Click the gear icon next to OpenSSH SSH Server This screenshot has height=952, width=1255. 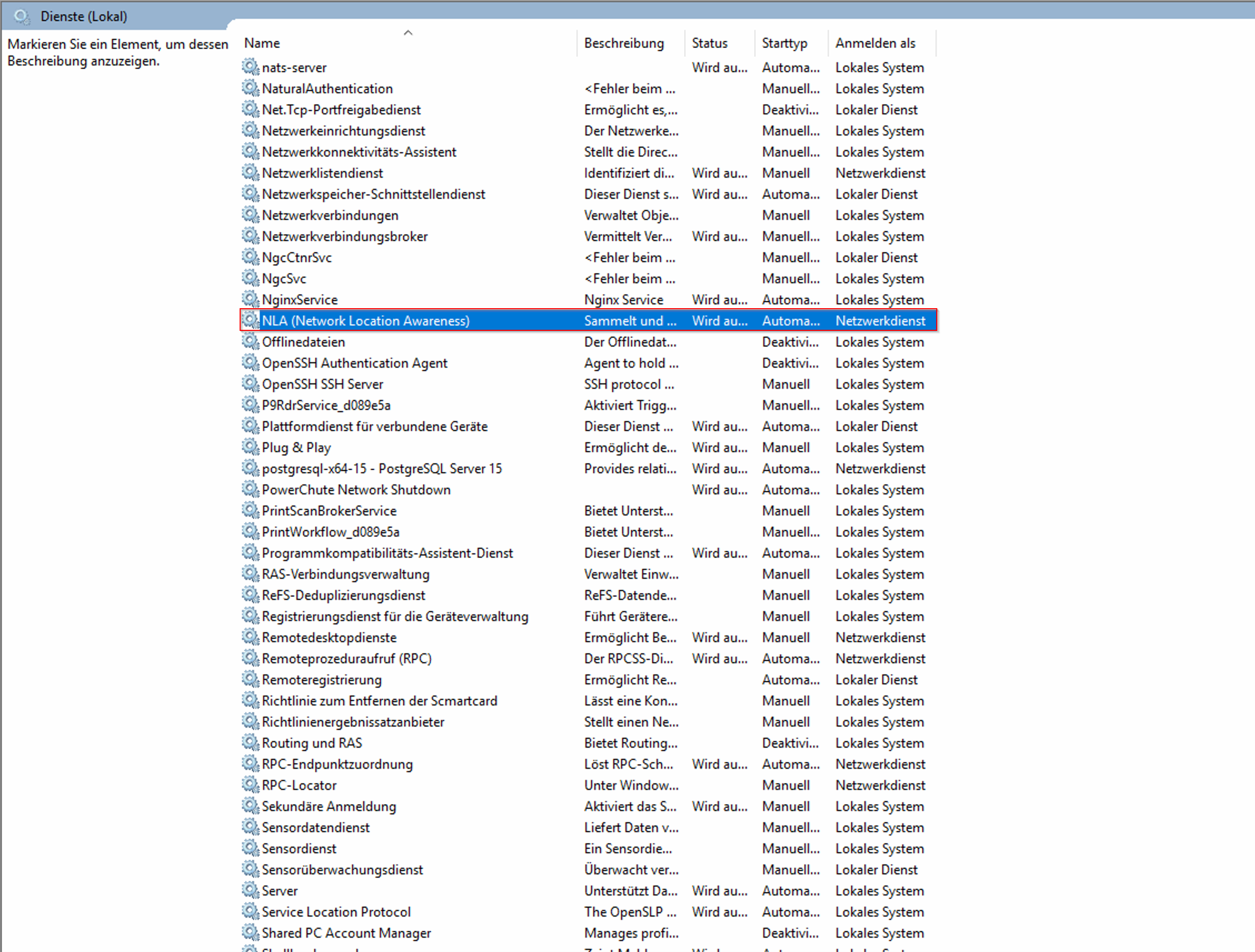click(x=250, y=384)
